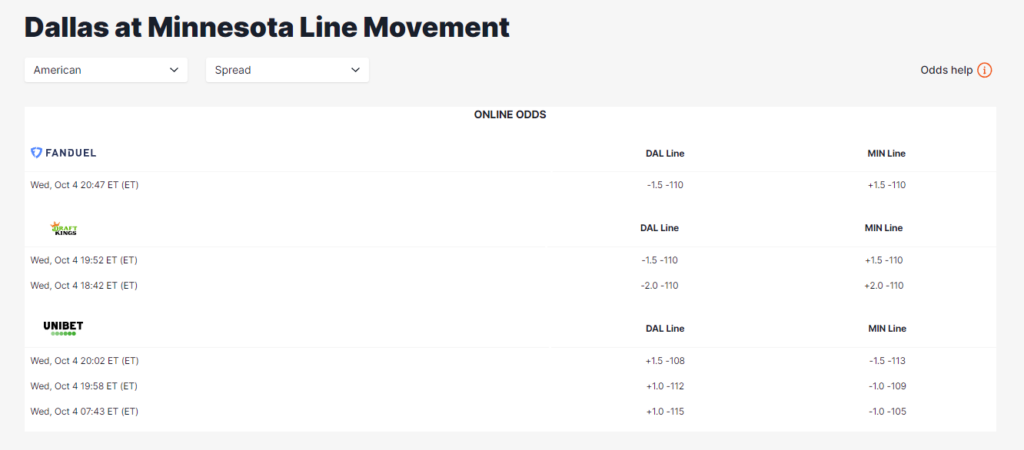Click the chevron arrow in Spread dropdown
The height and width of the screenshot is (450, 1024).
355,70
